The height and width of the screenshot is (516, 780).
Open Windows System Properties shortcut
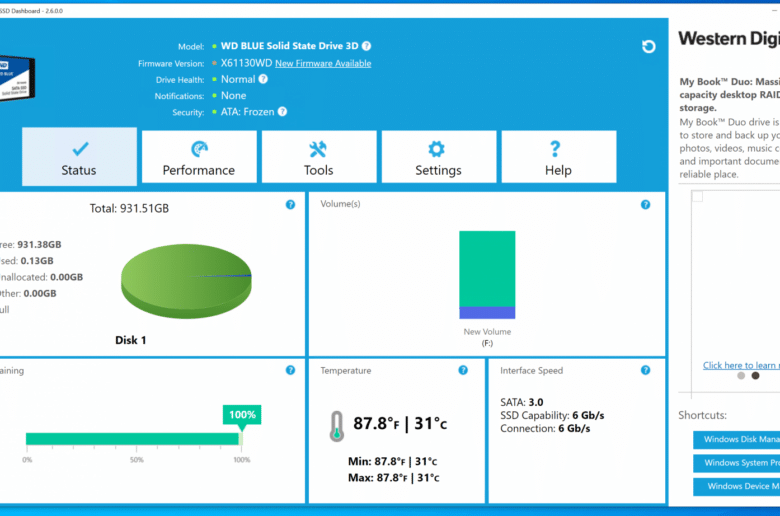[x=737, y=463]
